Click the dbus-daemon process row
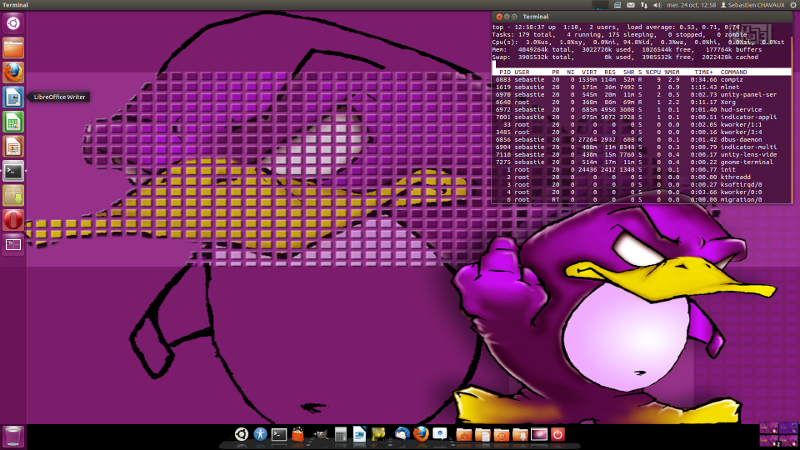This screenshot has height=450, width=800. click(x=642, y=139)
